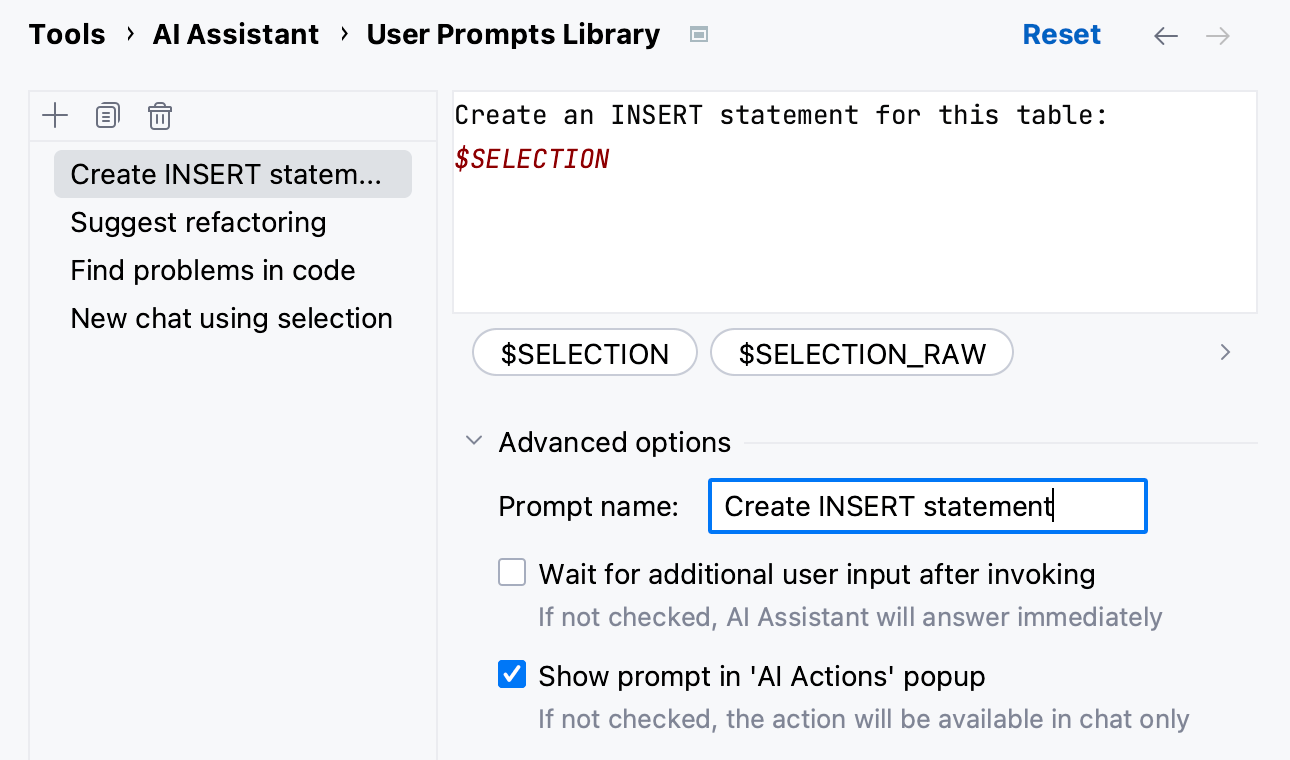Insert the $SELECTION_RAW variable chip

[x=862, y=353]
